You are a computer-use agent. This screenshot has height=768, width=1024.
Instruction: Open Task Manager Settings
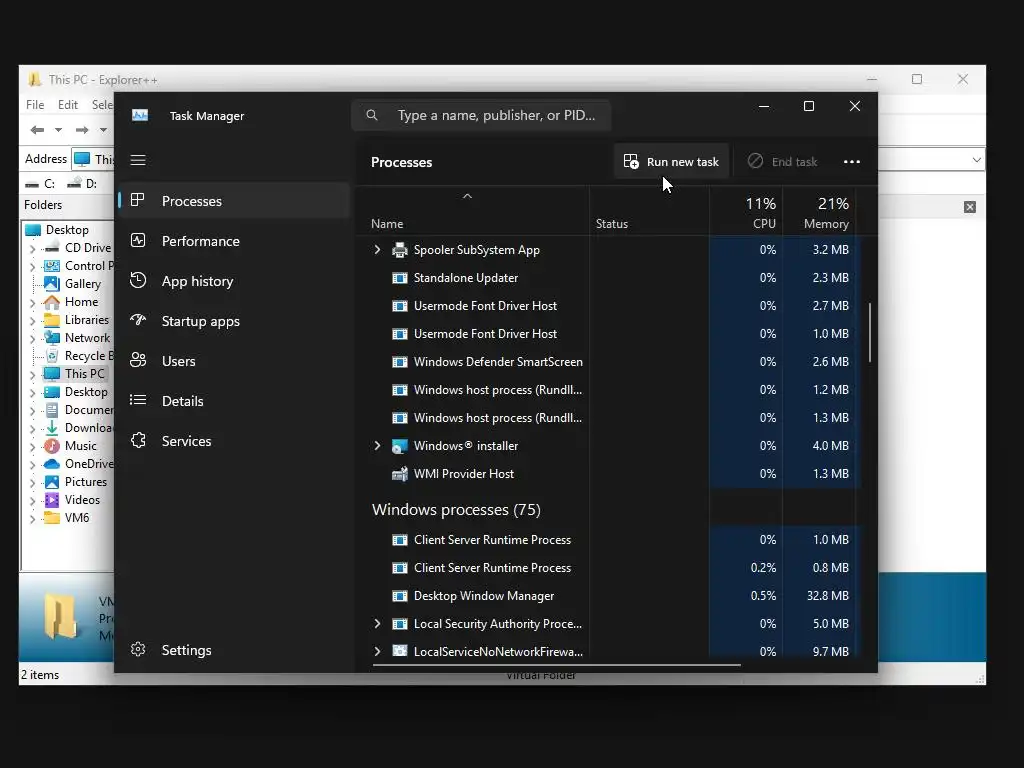pos(234,650)
